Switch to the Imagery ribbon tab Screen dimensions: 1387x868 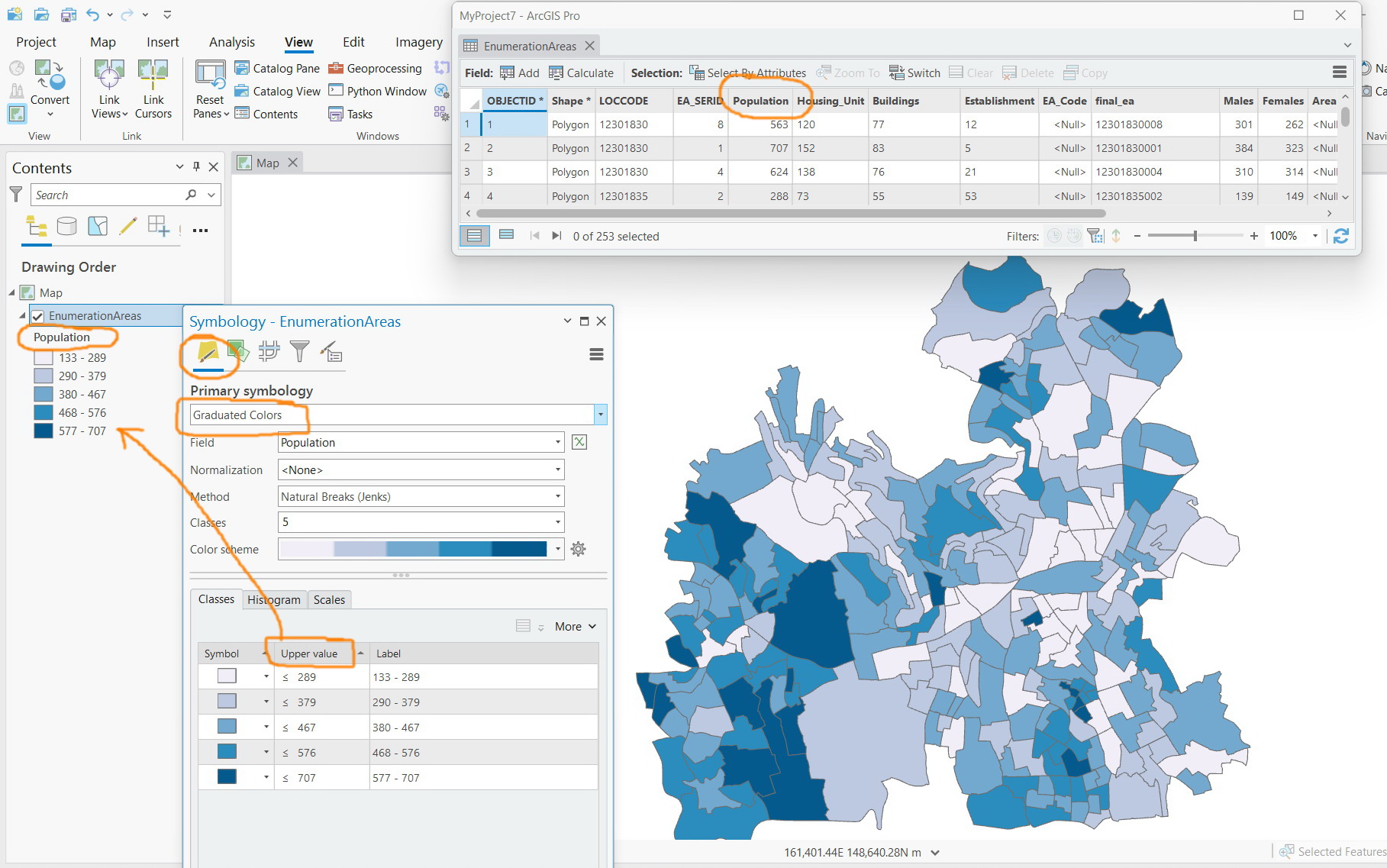point(419,42)
